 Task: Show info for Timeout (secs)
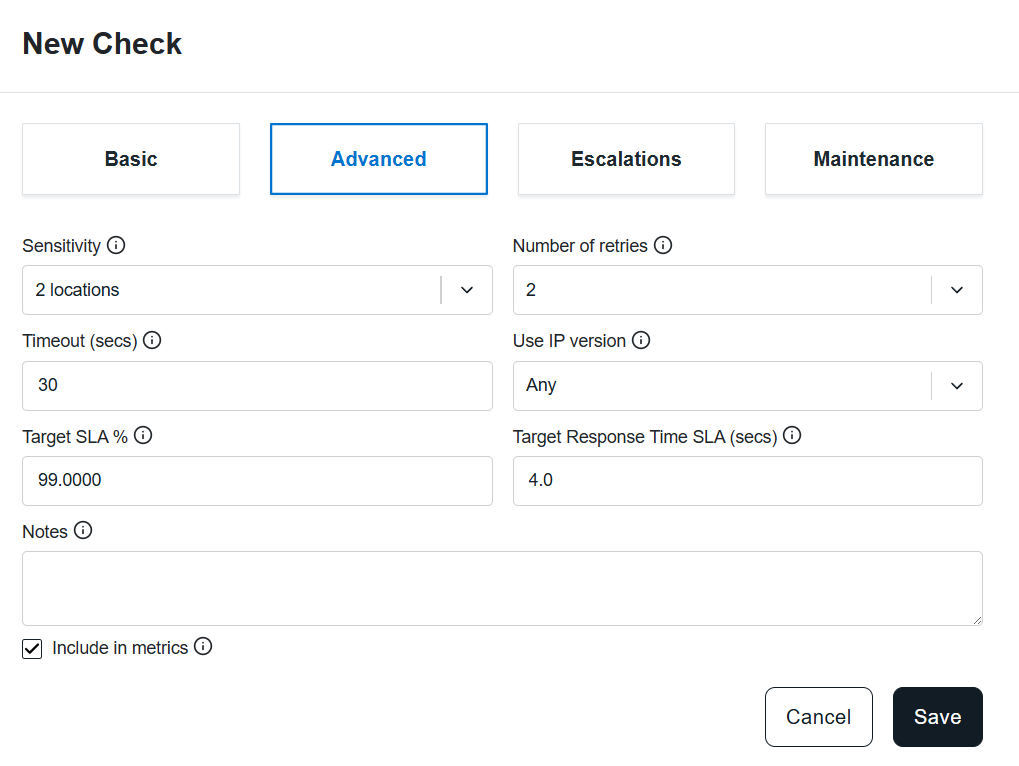pos(152,340)
